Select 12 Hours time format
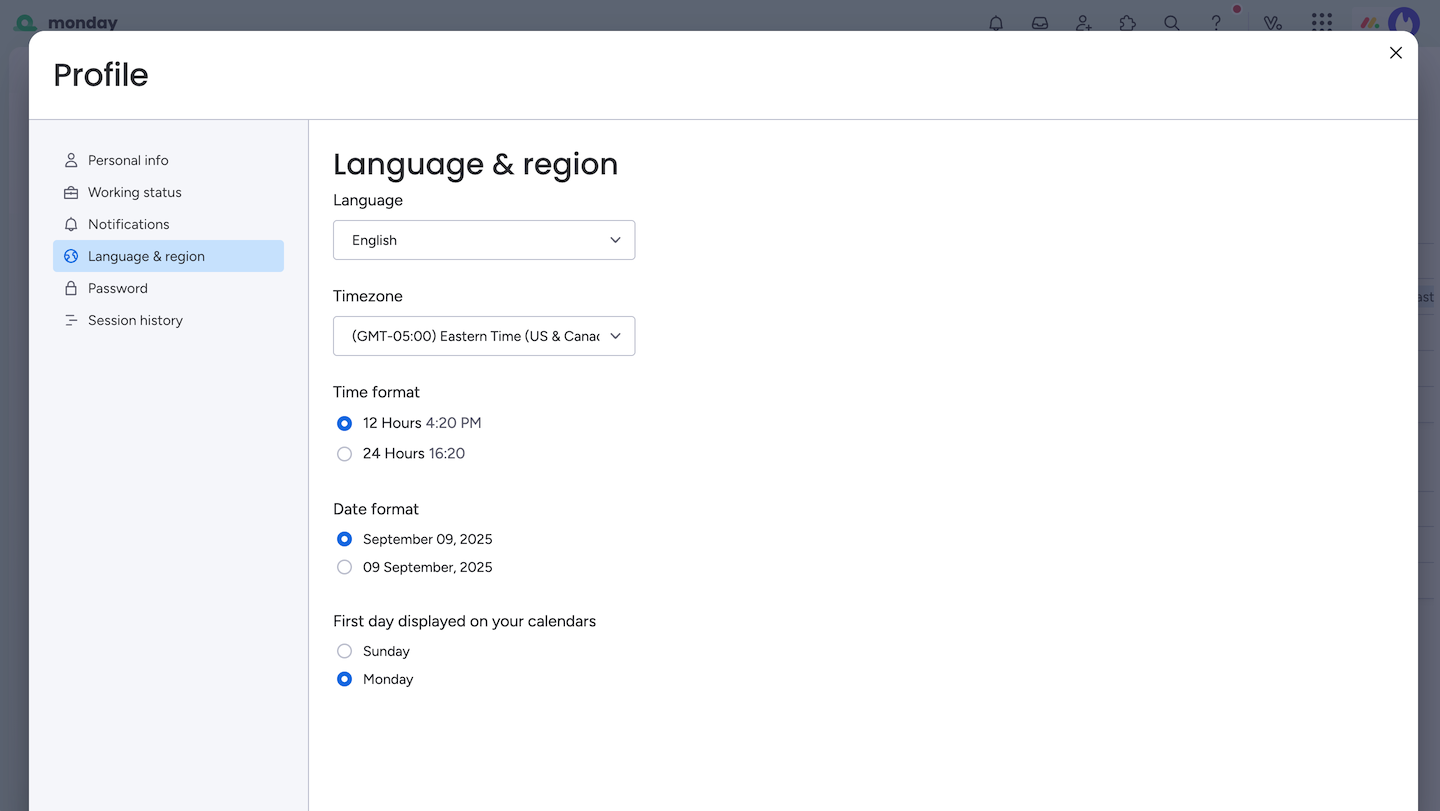1440x811 pixels. pyautogui.click(x=344, y=423)
